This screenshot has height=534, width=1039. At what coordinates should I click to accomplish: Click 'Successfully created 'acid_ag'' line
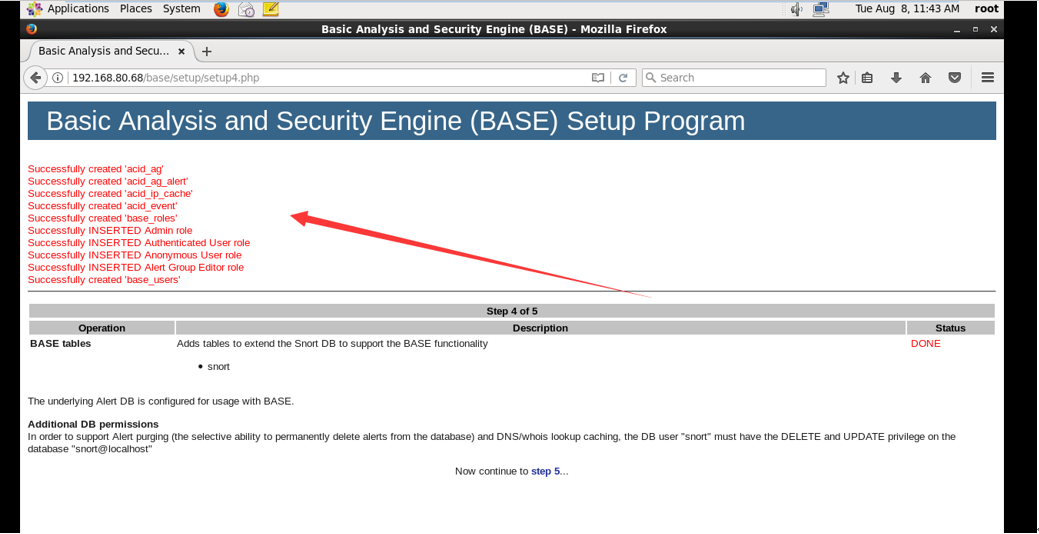pos(95,169)
